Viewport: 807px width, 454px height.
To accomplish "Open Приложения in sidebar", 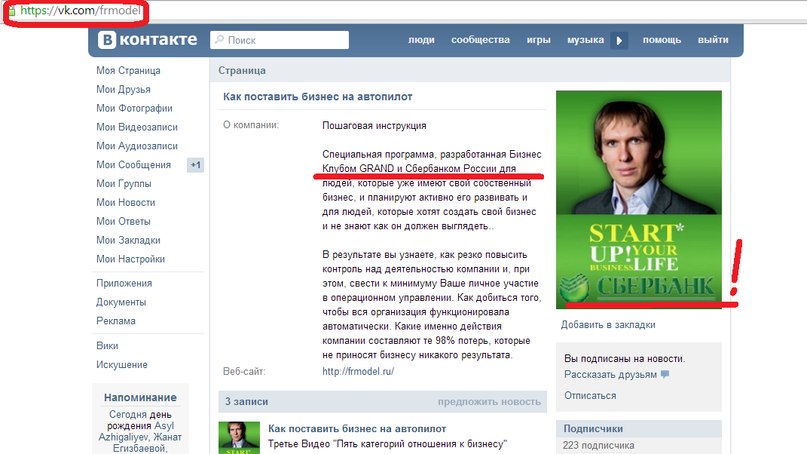I will click(124, 283).
